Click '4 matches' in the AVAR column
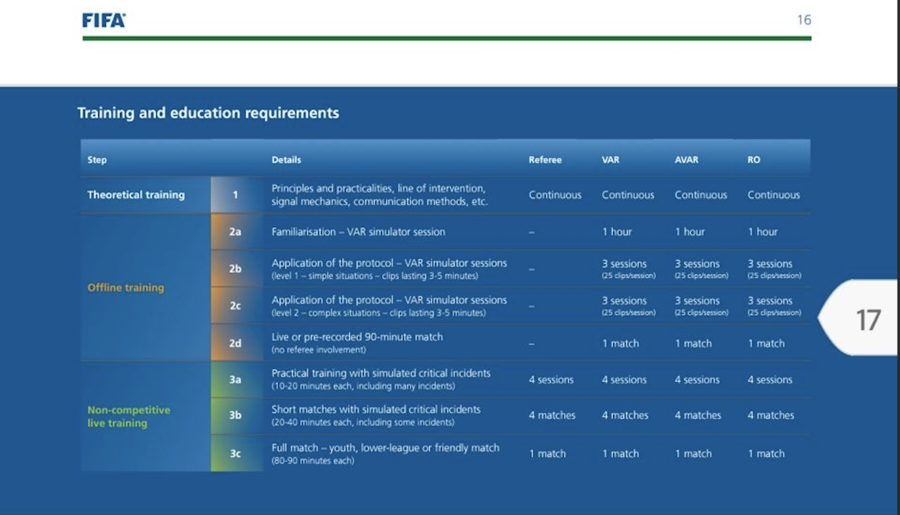The image size is (900, 515). pyautogui.click(x=698, y=415)
